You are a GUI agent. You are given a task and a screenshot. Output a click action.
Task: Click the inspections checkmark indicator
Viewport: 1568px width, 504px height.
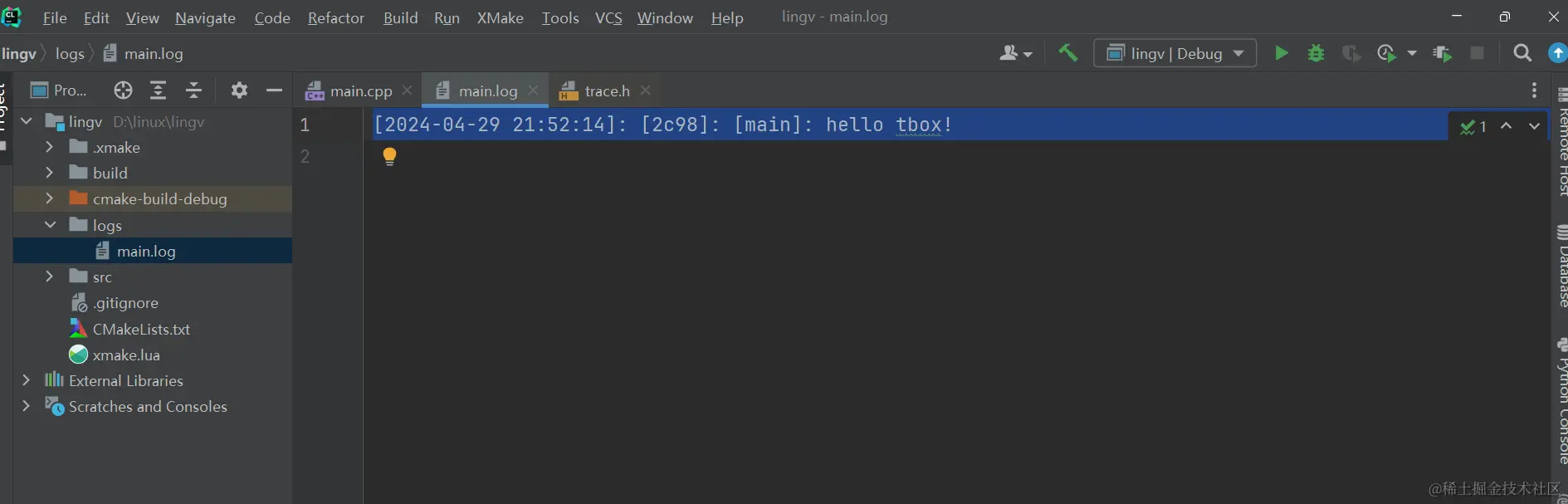point(1473,126)
